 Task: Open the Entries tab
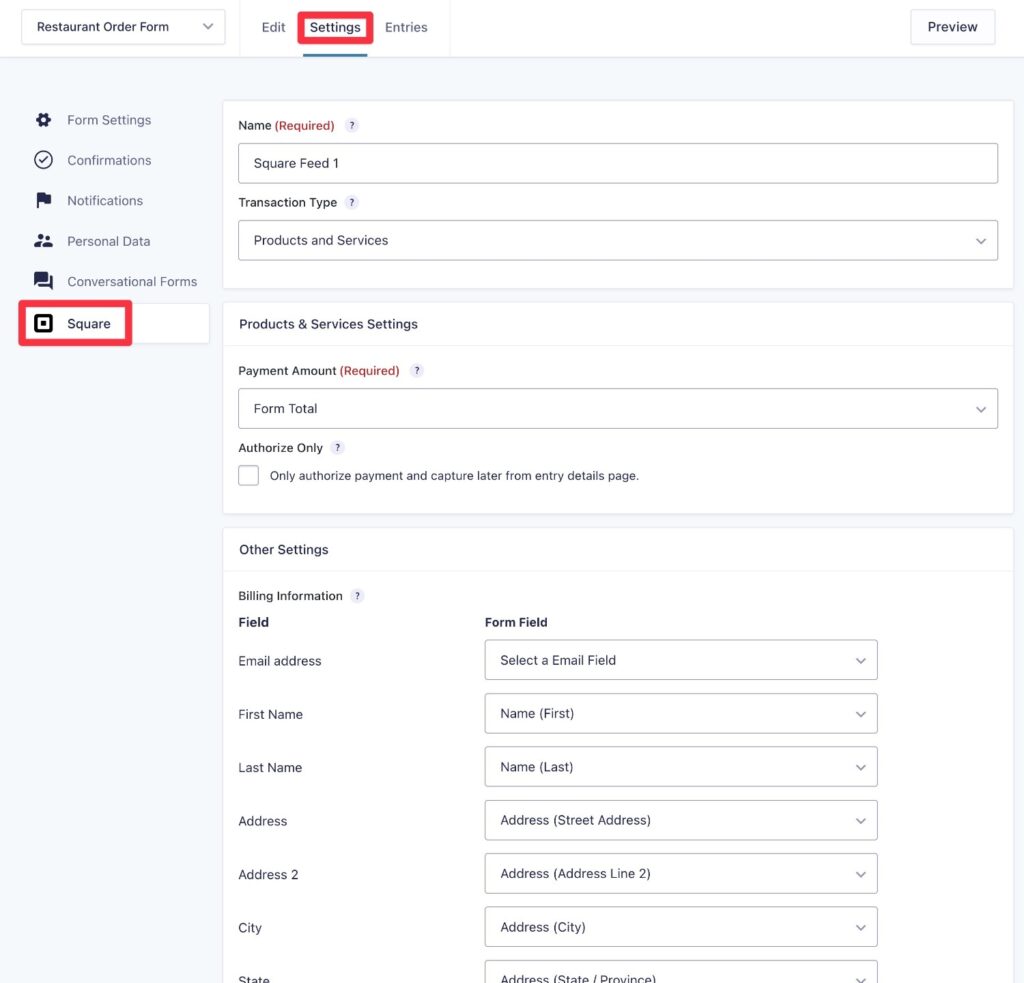pos(405,27)
